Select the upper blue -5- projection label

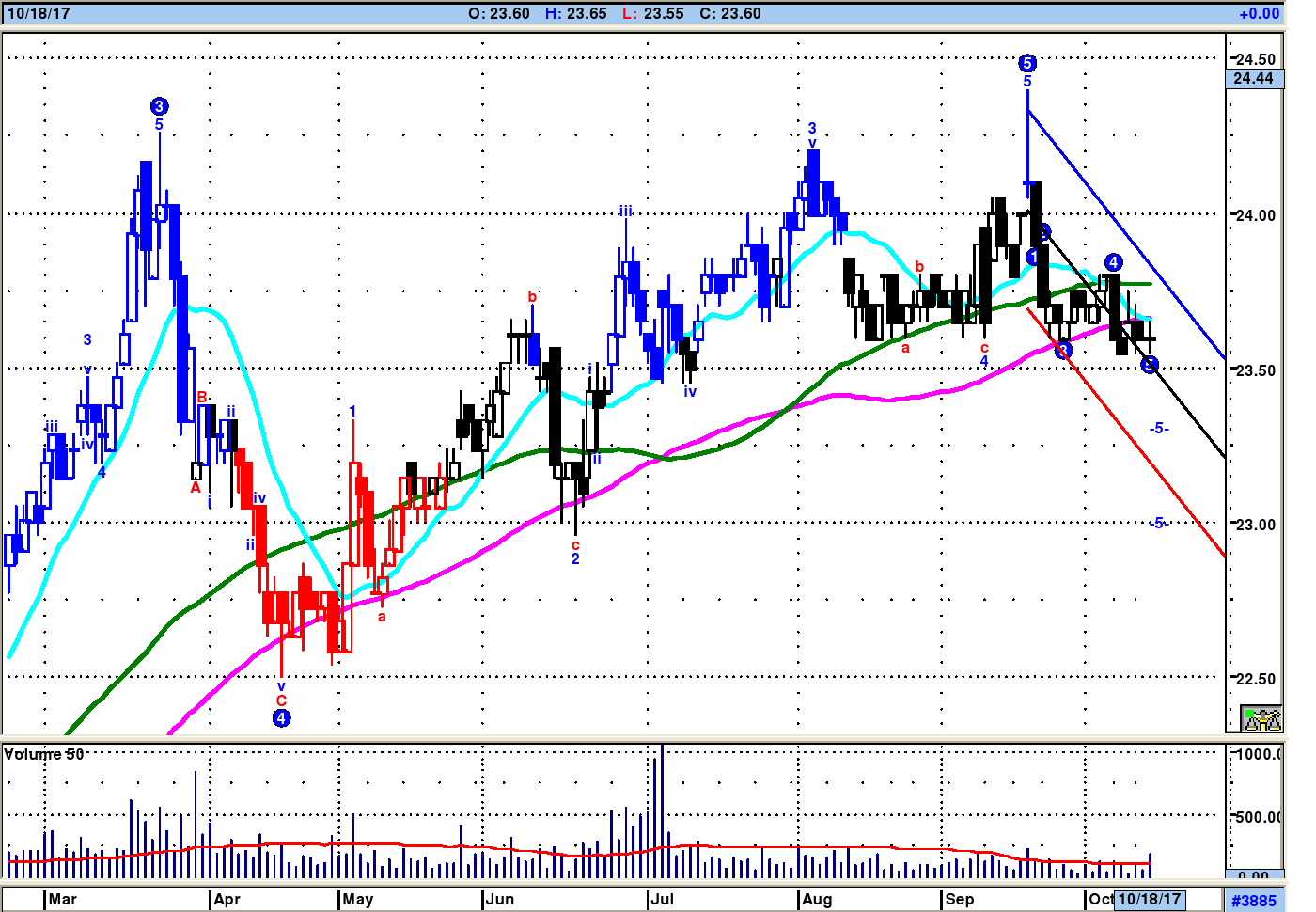click(1159, 429)
